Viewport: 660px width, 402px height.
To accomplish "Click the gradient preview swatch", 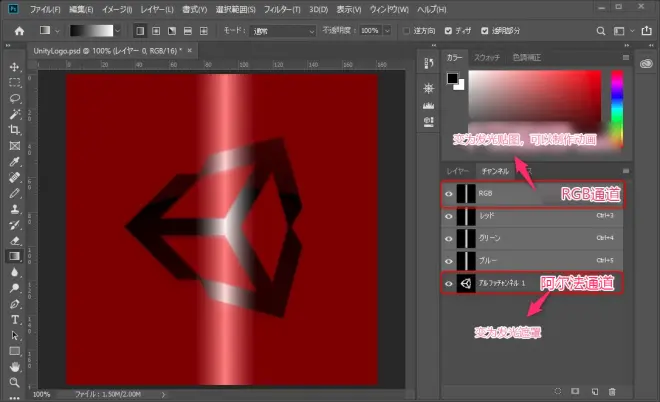I will (91, 31).
